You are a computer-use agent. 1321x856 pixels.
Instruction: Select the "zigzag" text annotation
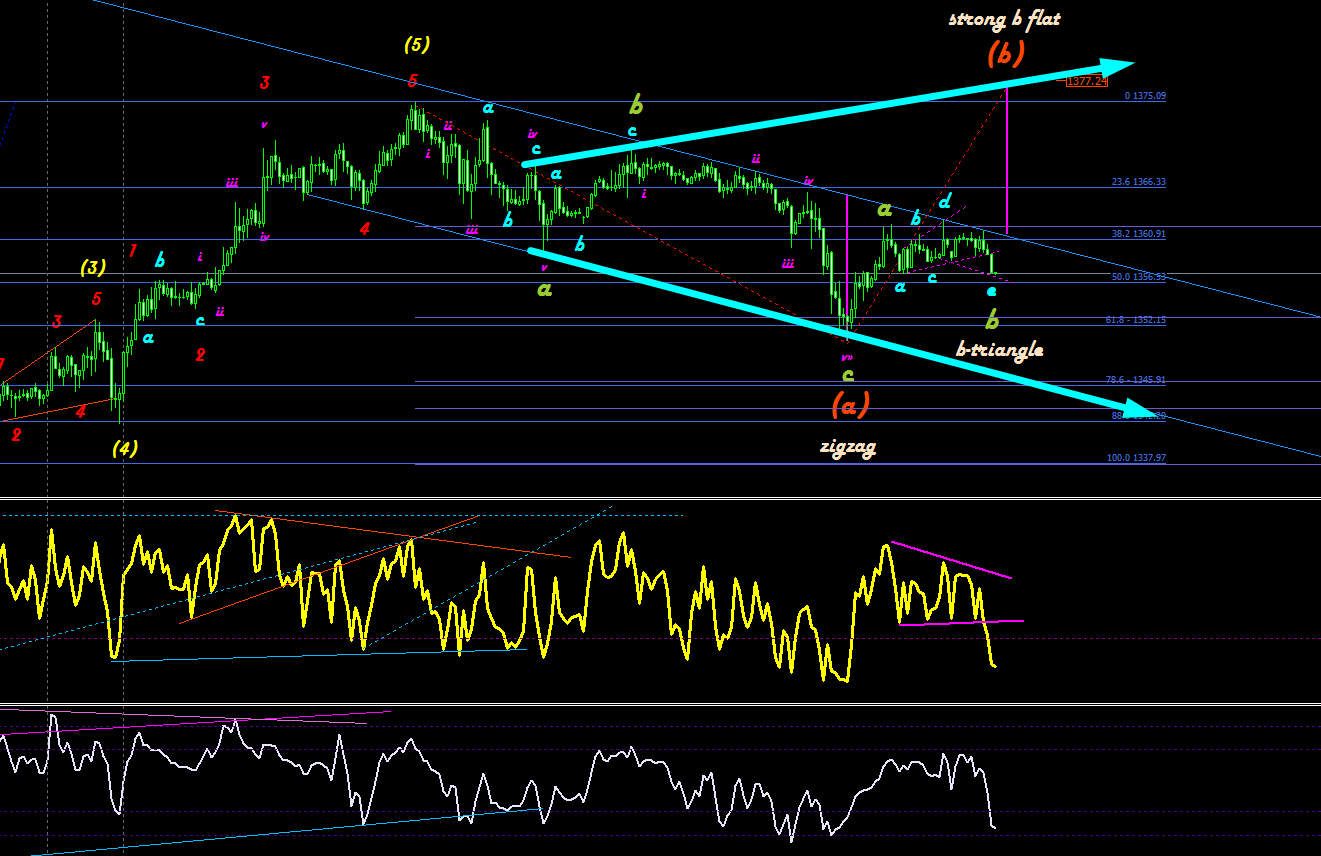(848, 448)
